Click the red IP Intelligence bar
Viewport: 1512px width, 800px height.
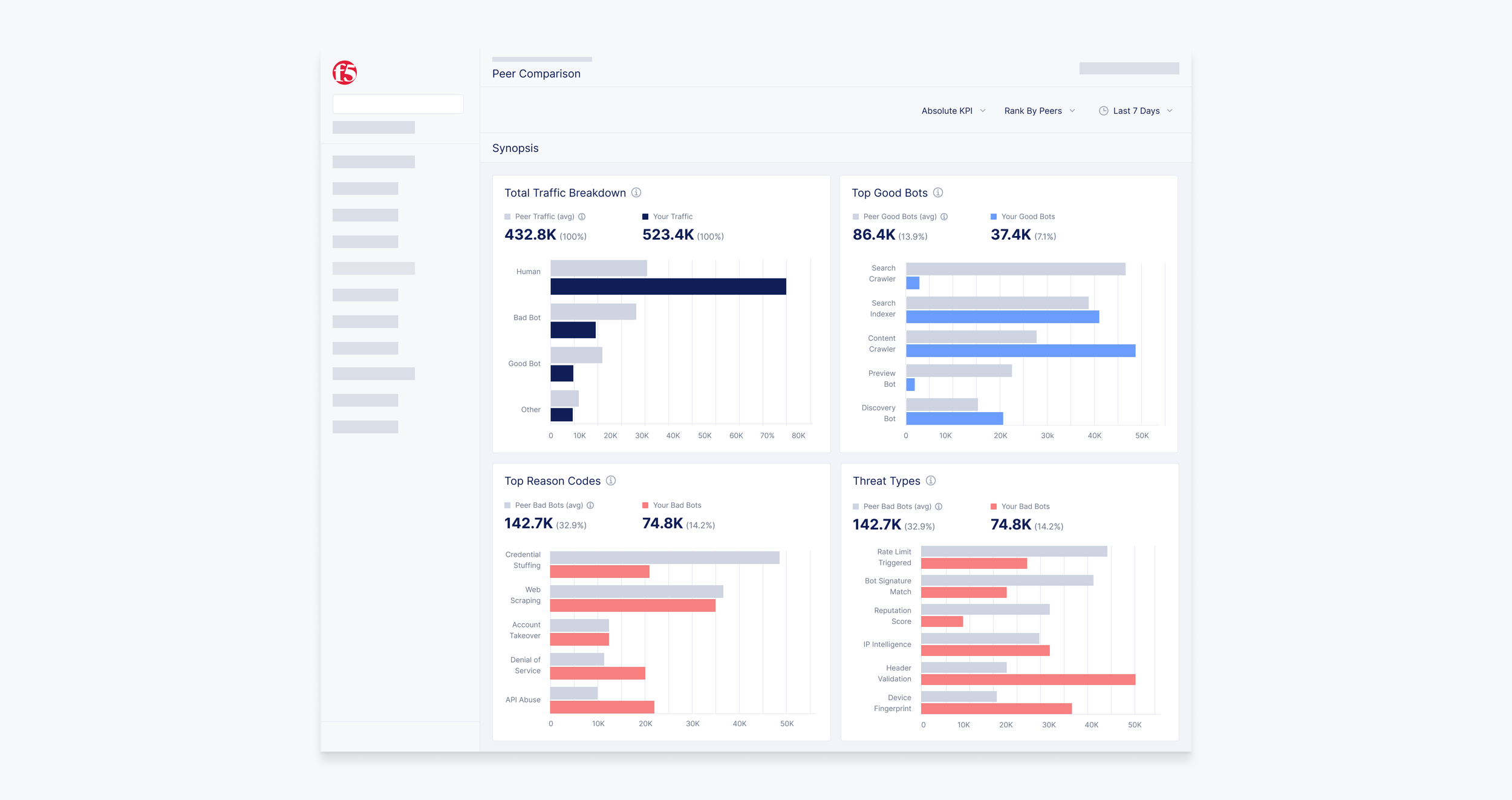click(986, 651)
